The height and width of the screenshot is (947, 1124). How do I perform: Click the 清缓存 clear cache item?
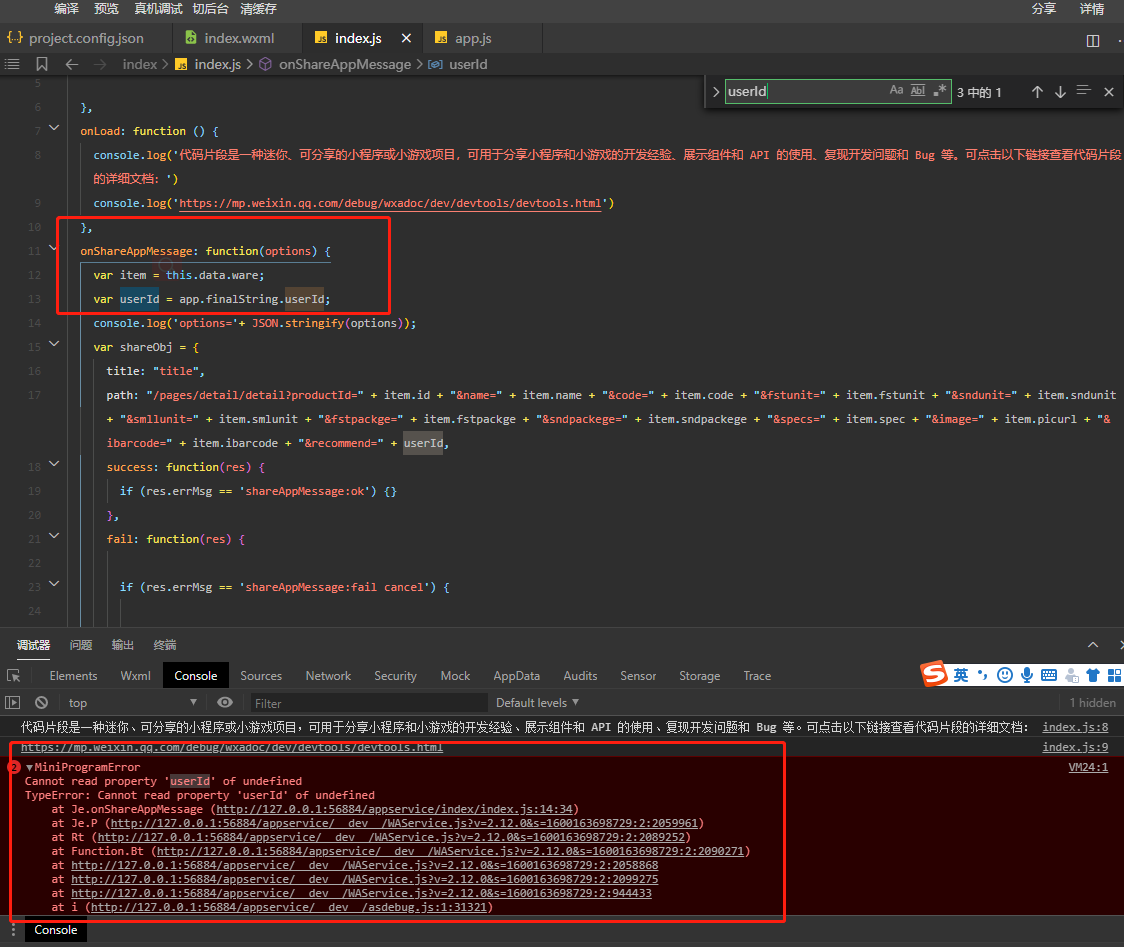[x=258, y=9]
